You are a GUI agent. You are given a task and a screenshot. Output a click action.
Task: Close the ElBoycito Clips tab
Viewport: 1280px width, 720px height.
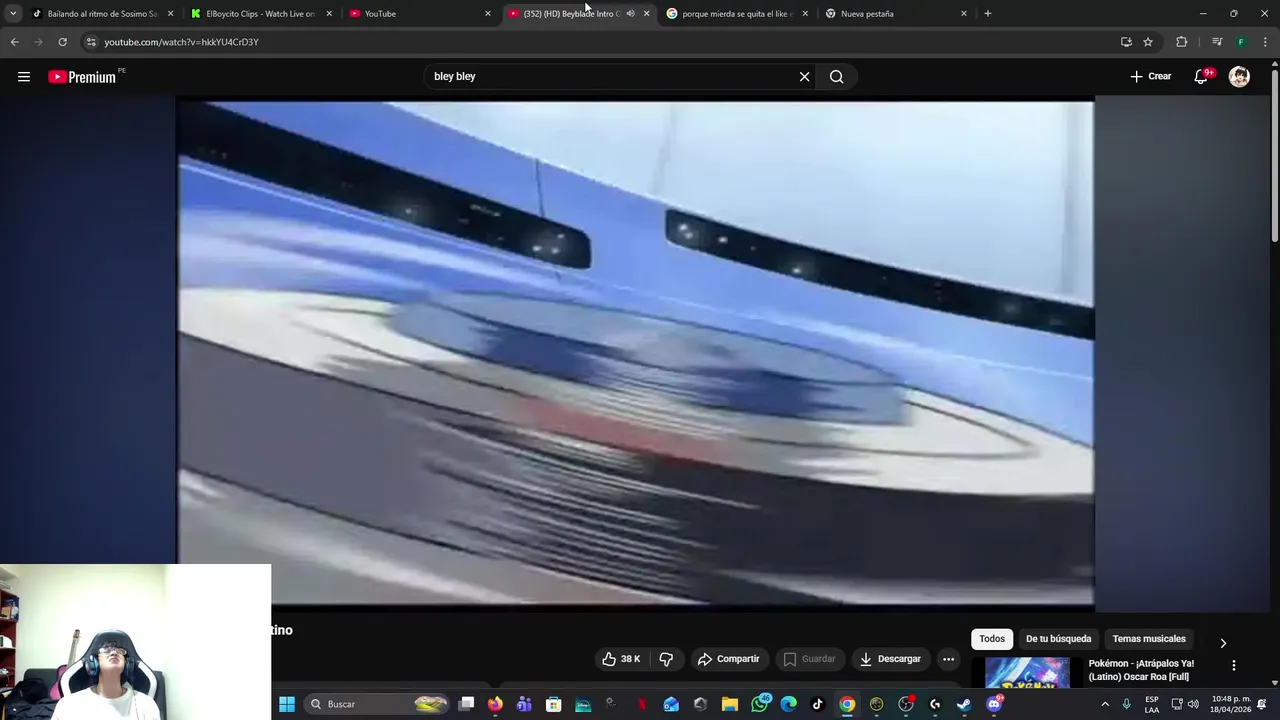329,14
